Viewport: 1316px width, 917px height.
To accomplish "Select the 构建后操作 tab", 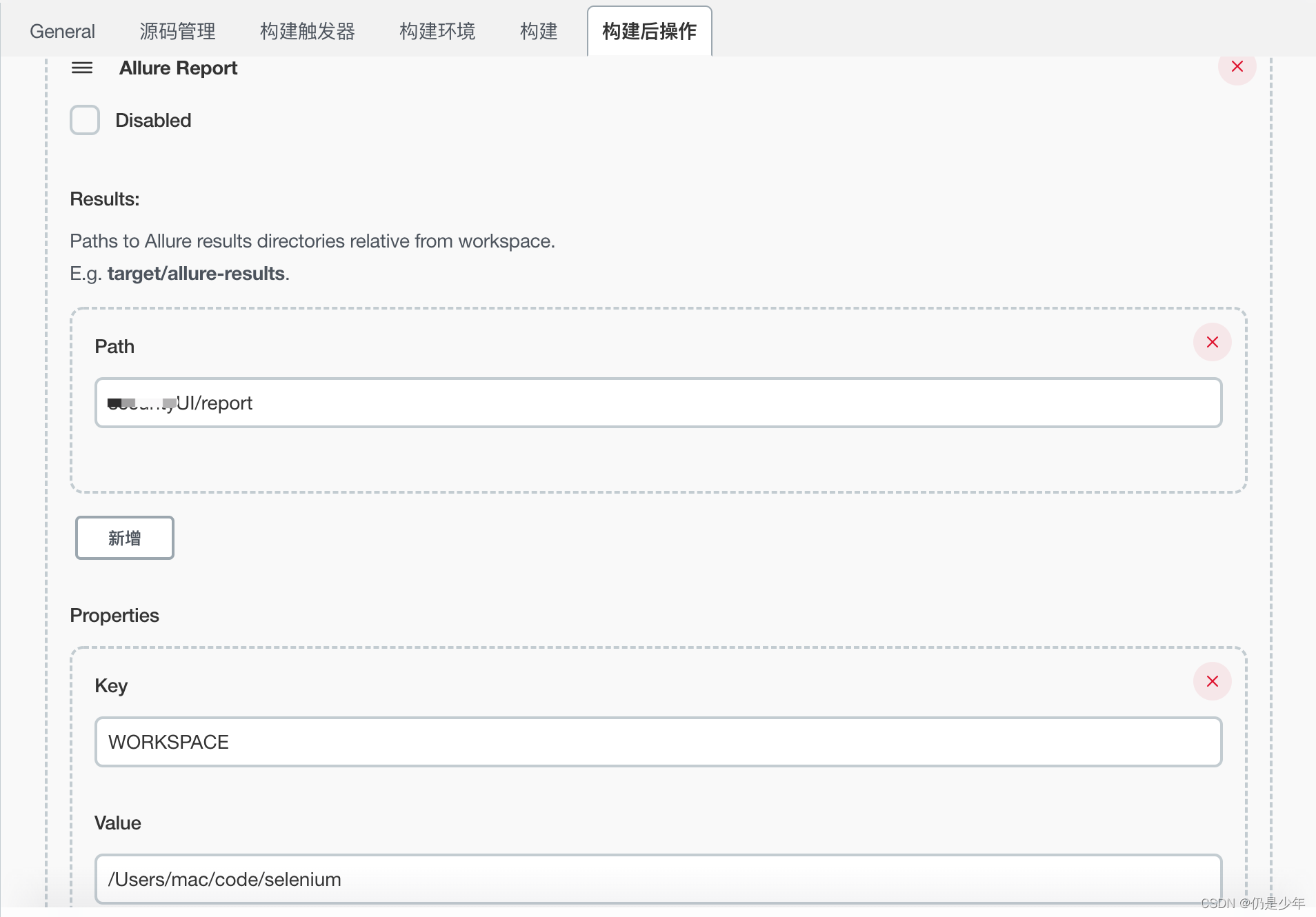I will point(649,32).
